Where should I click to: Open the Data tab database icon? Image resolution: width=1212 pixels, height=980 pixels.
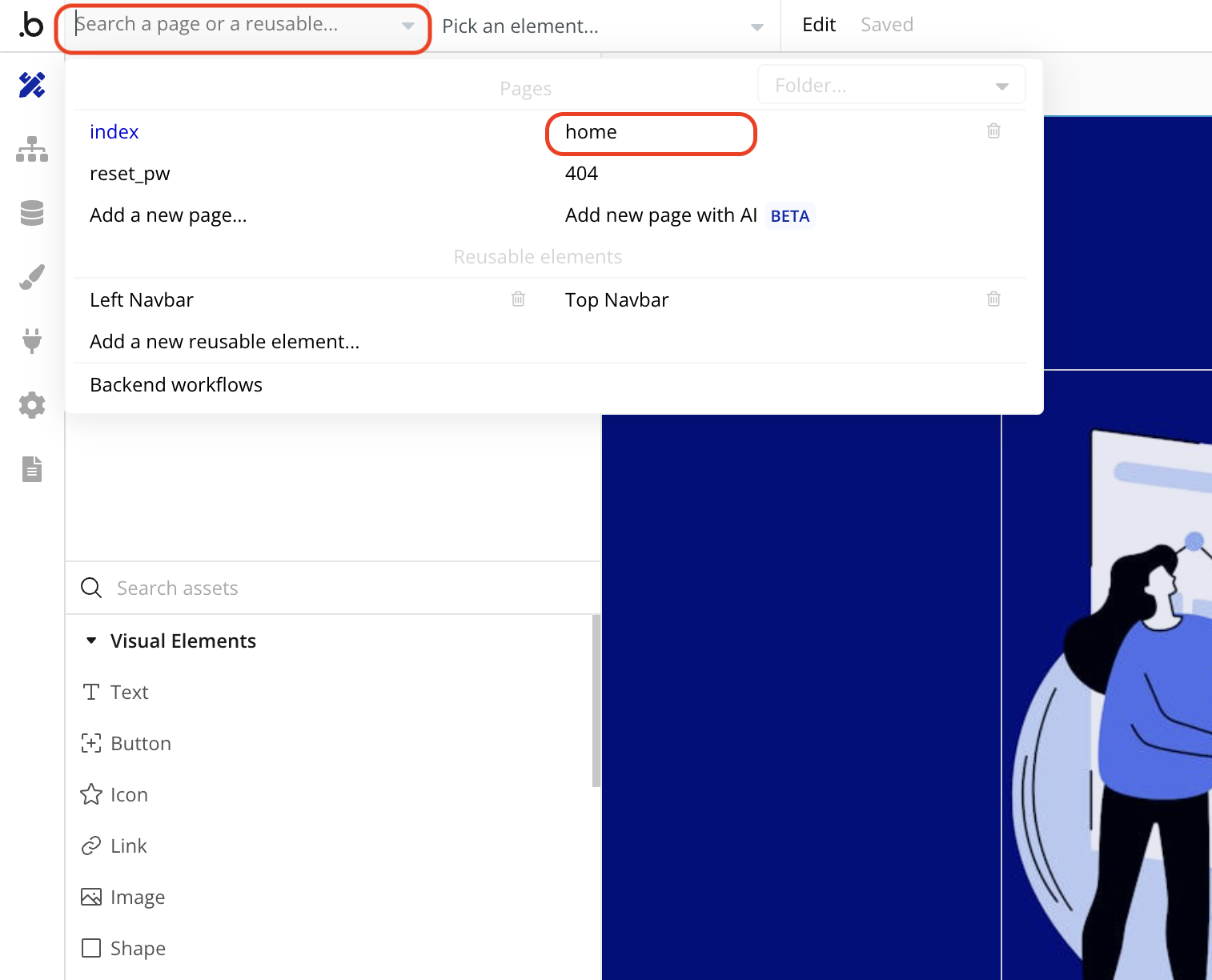[x=32, y=213]
